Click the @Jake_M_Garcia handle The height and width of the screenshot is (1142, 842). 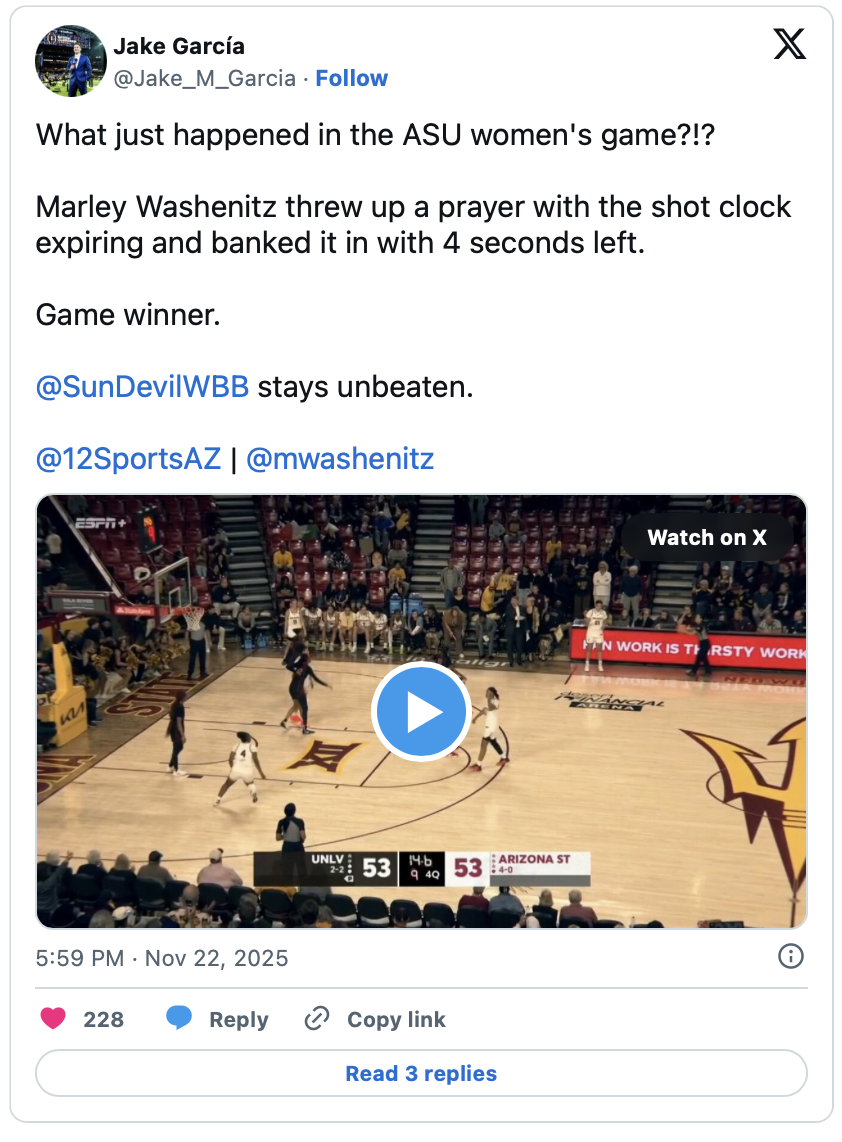point(204,78)
